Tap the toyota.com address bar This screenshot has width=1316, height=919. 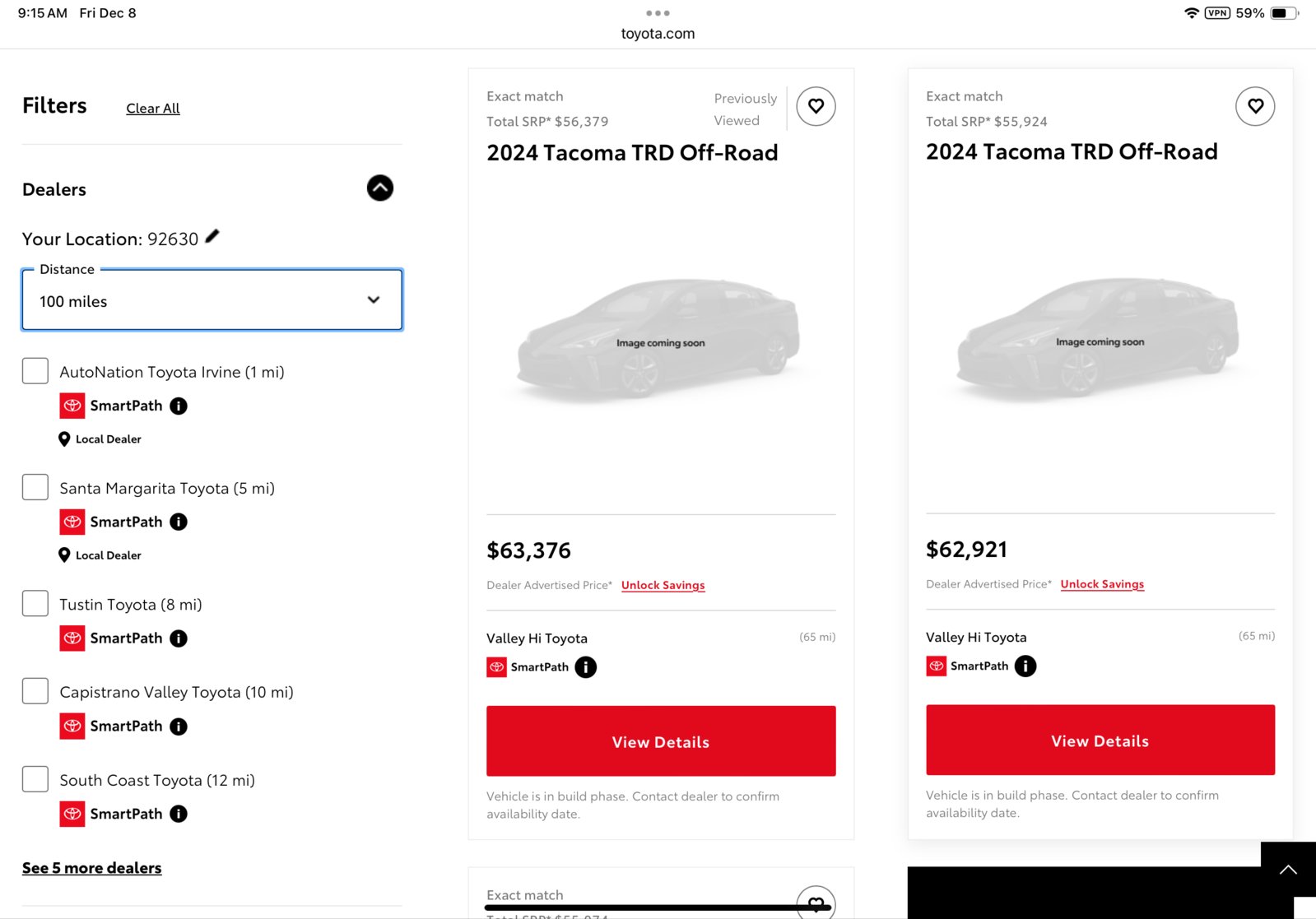pyautogui.click(x=658, y=34)
